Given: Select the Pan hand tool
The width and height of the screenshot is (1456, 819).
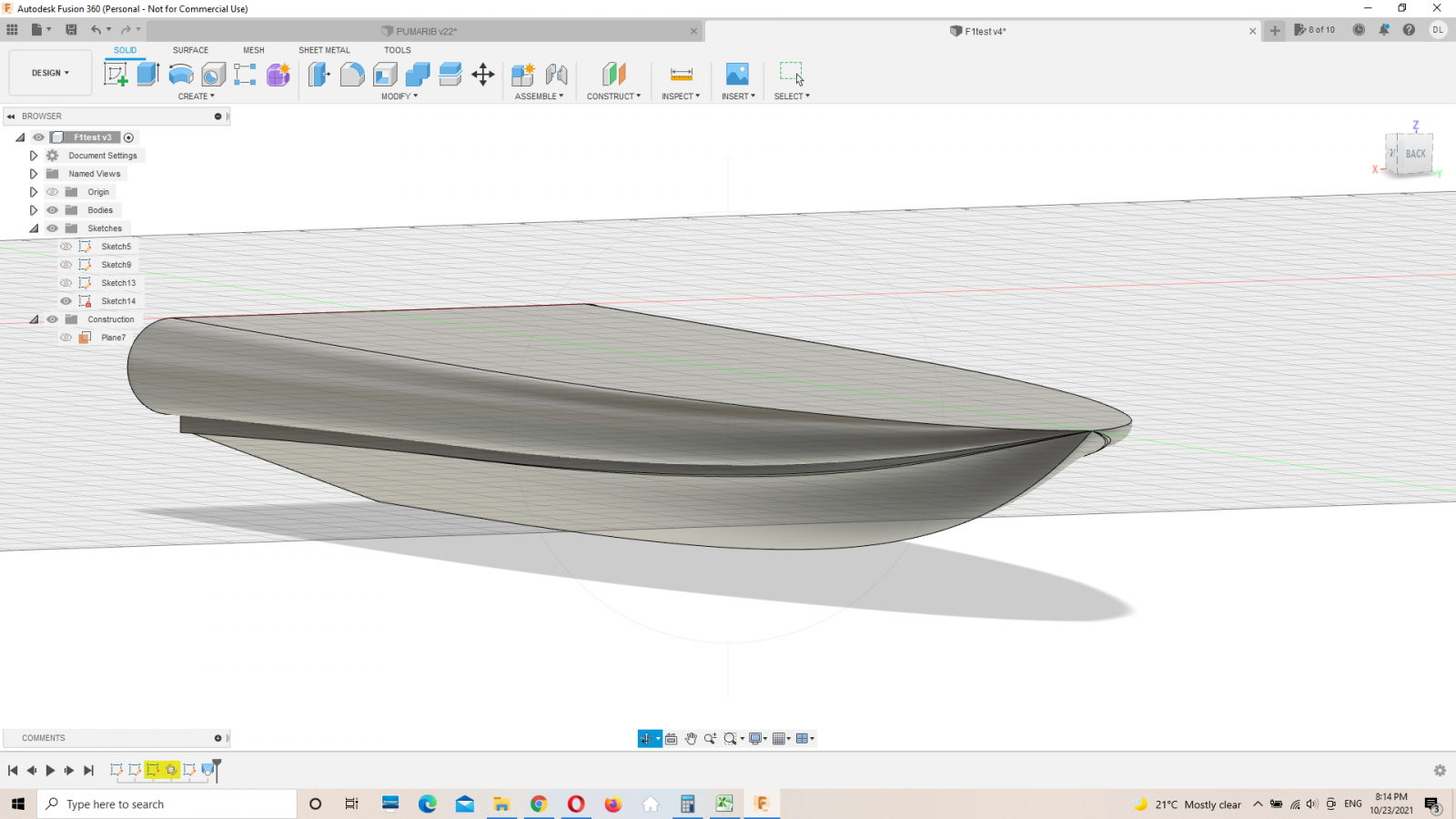Looking at the screenshot, I should [691, 739].
